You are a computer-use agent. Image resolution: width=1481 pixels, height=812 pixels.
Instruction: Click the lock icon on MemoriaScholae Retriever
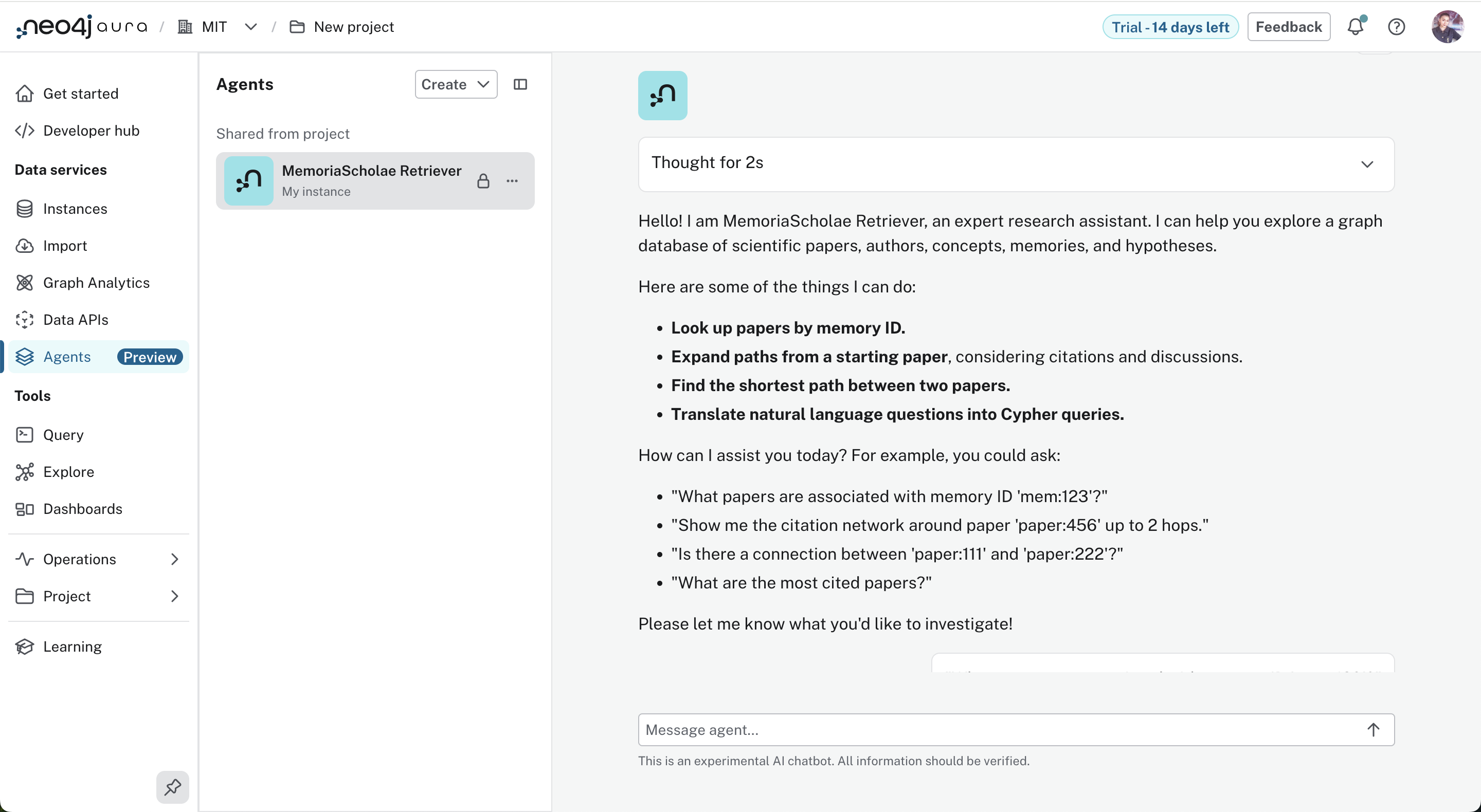(483, 181)
